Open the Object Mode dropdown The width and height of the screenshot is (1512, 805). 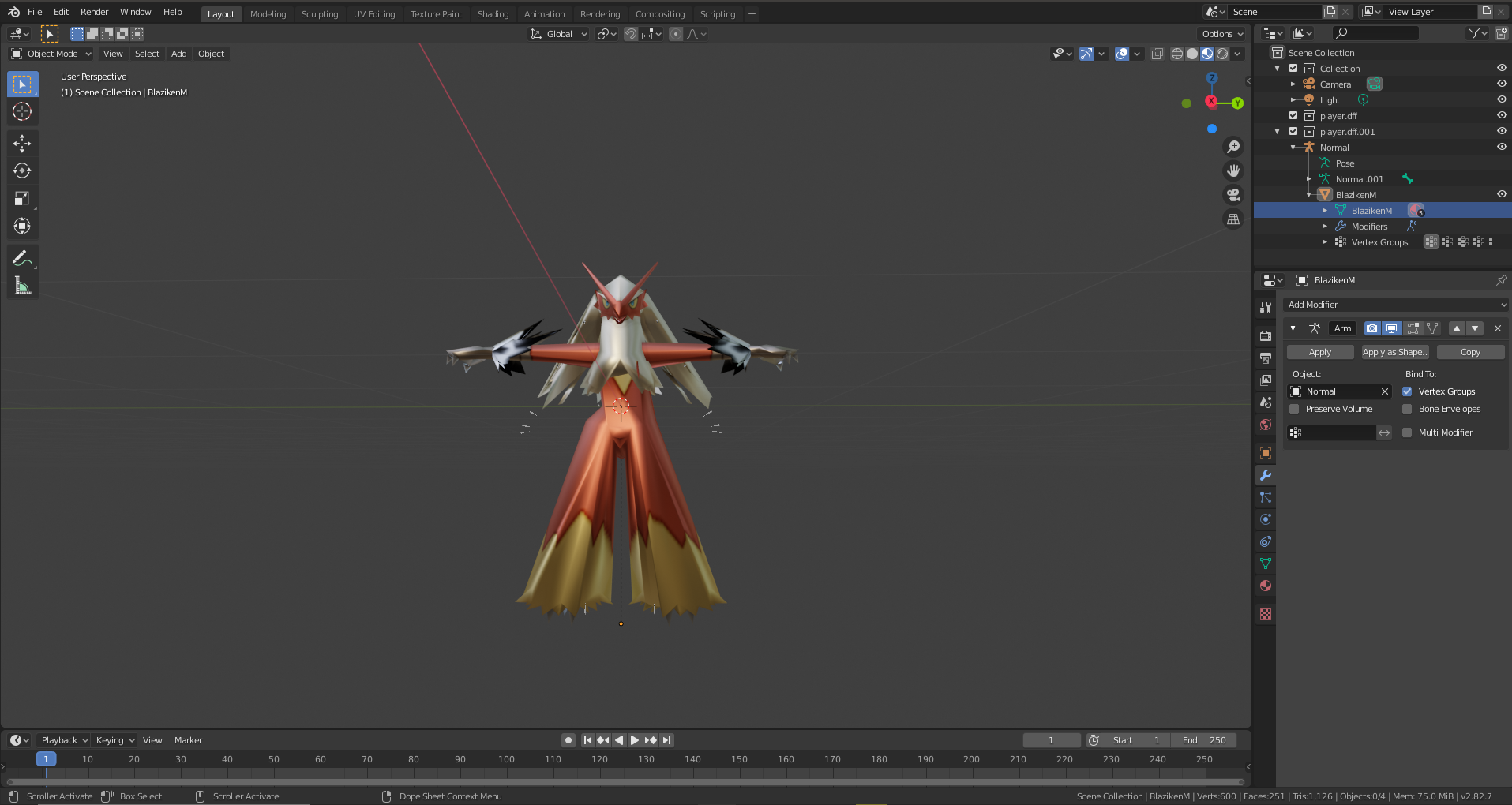click(x=51, y=54)
